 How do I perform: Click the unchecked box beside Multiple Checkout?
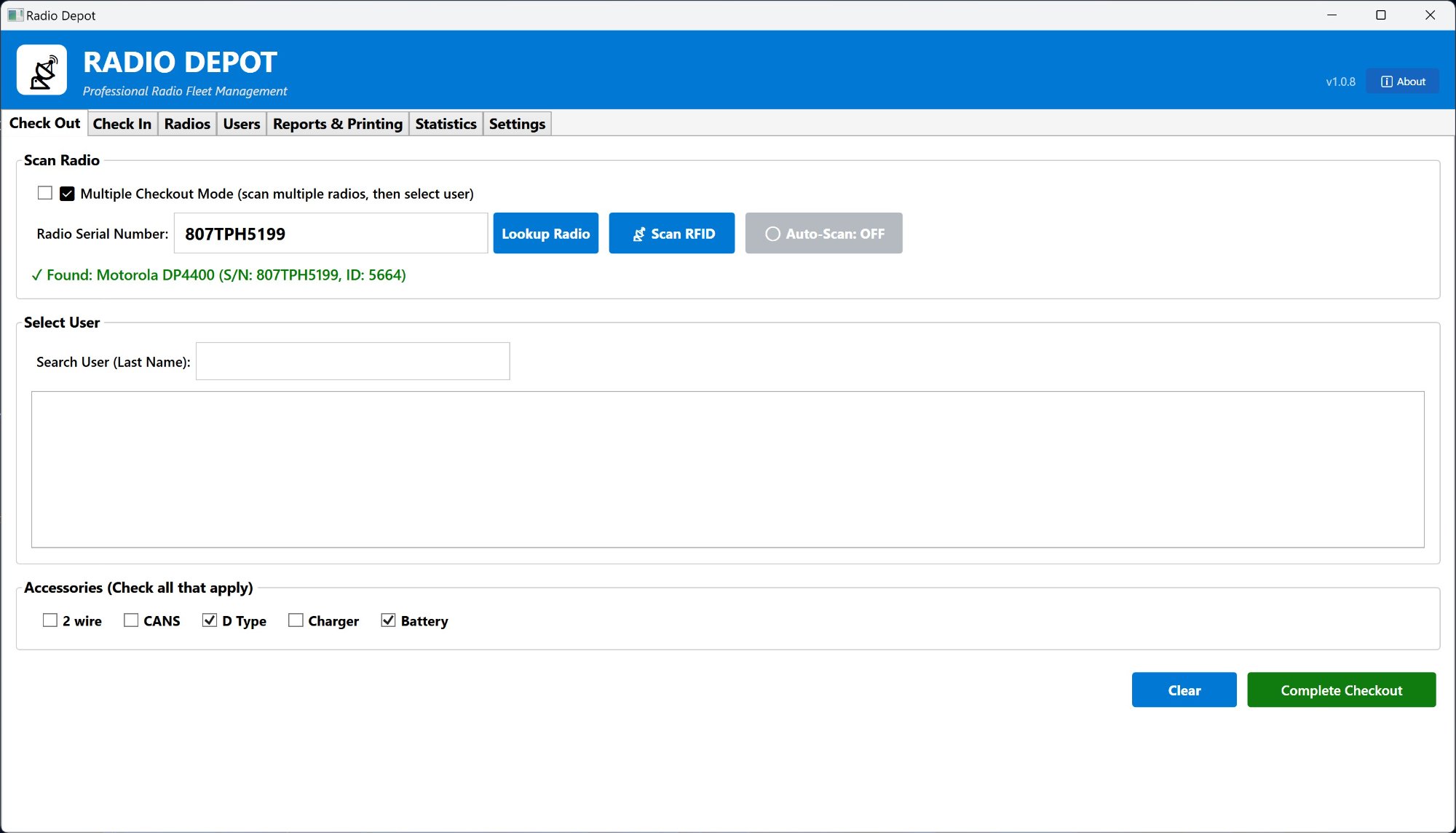click(45, 193)
